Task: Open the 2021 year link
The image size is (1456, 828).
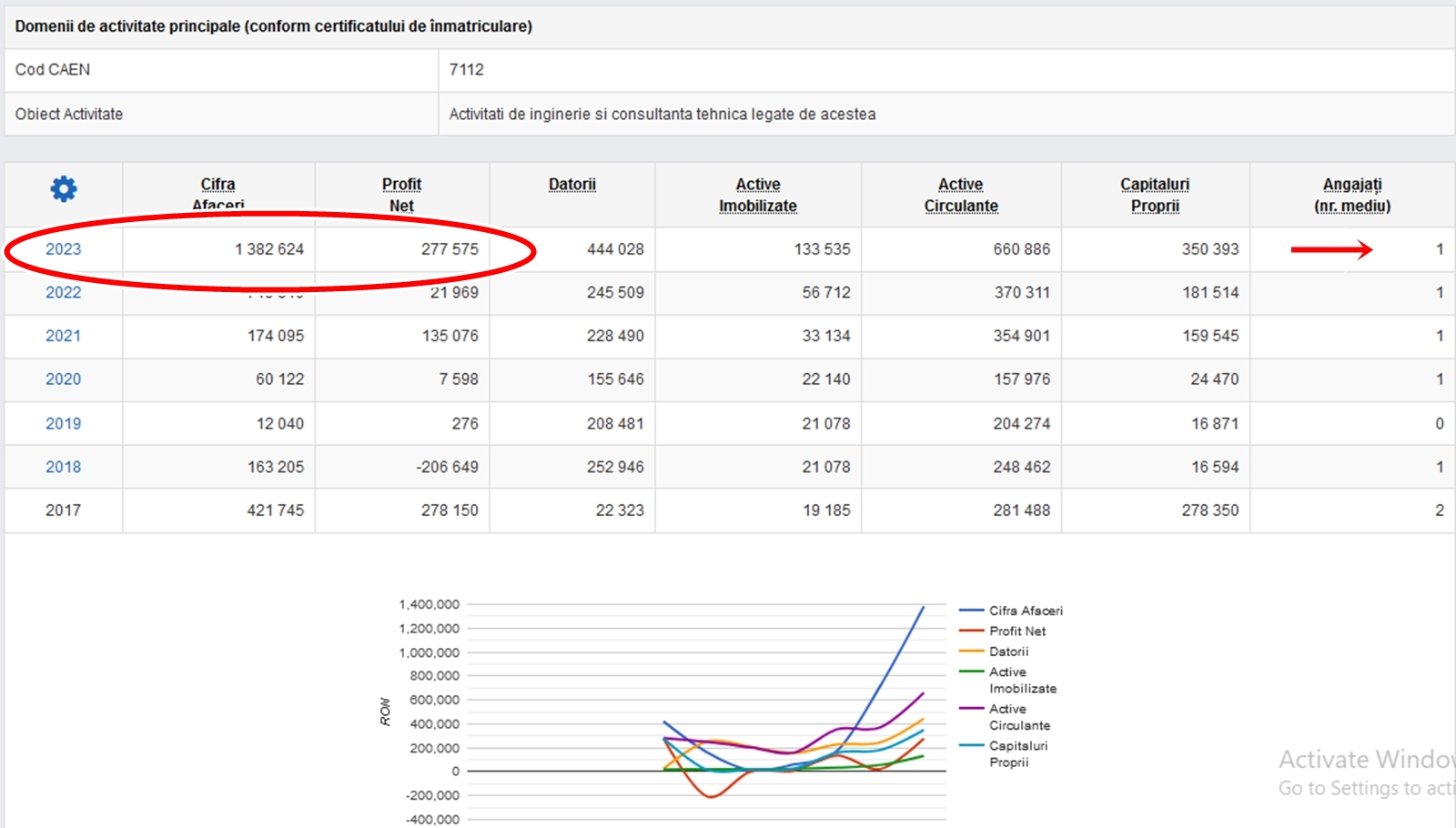Action: click(x=64, y=336)
